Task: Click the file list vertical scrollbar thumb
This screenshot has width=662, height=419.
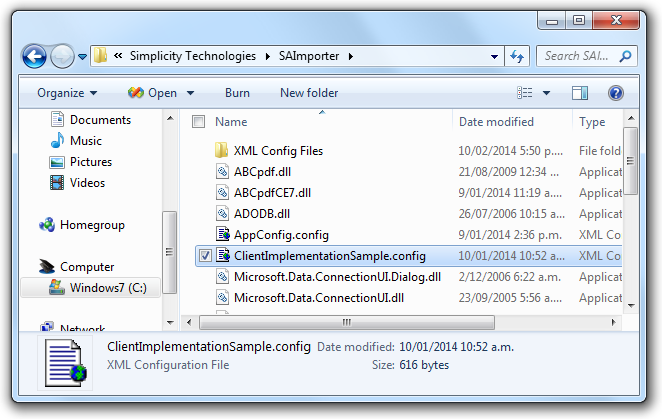Action: tap(631, 161)
